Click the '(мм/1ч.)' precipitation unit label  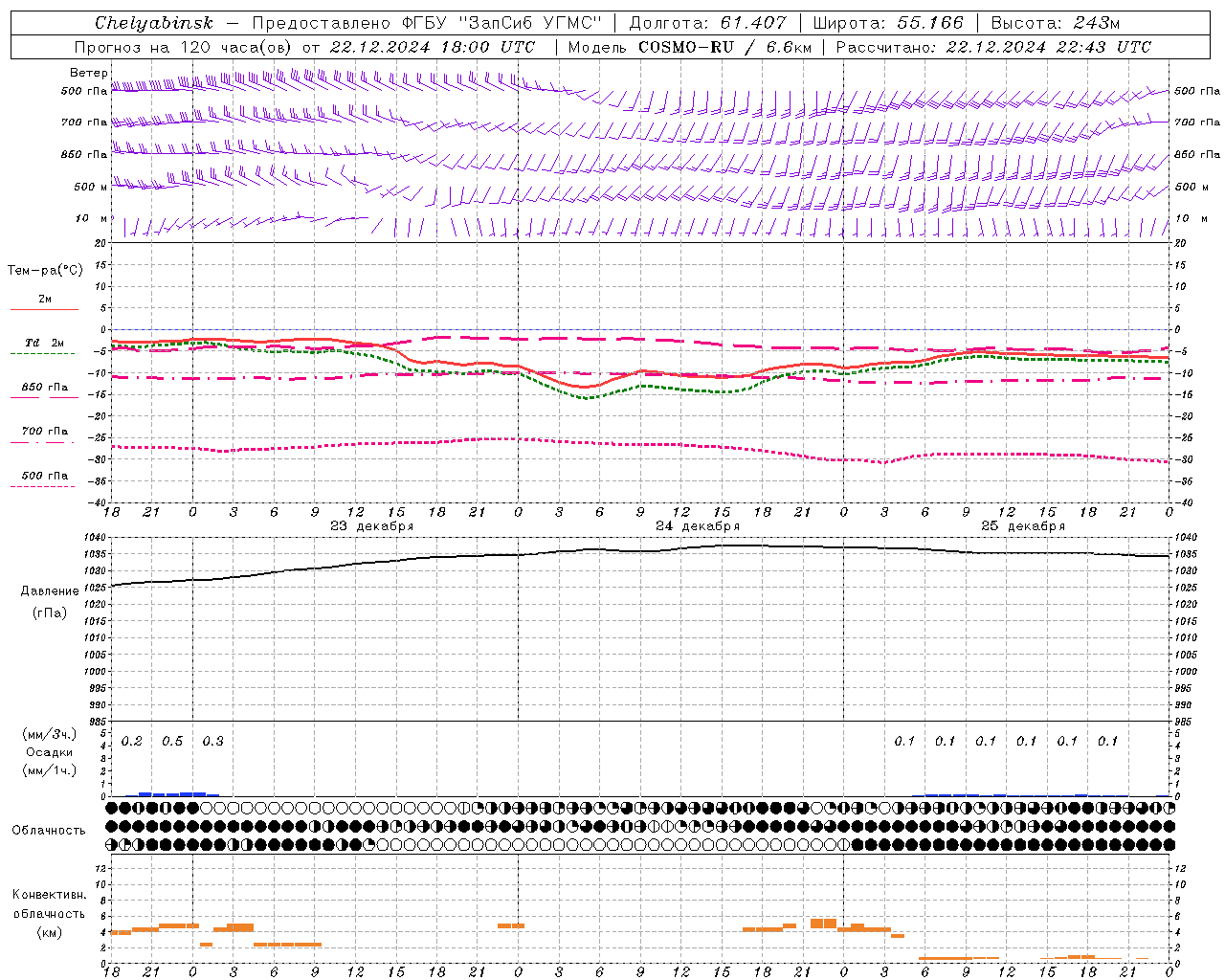(x=50, y=770)
